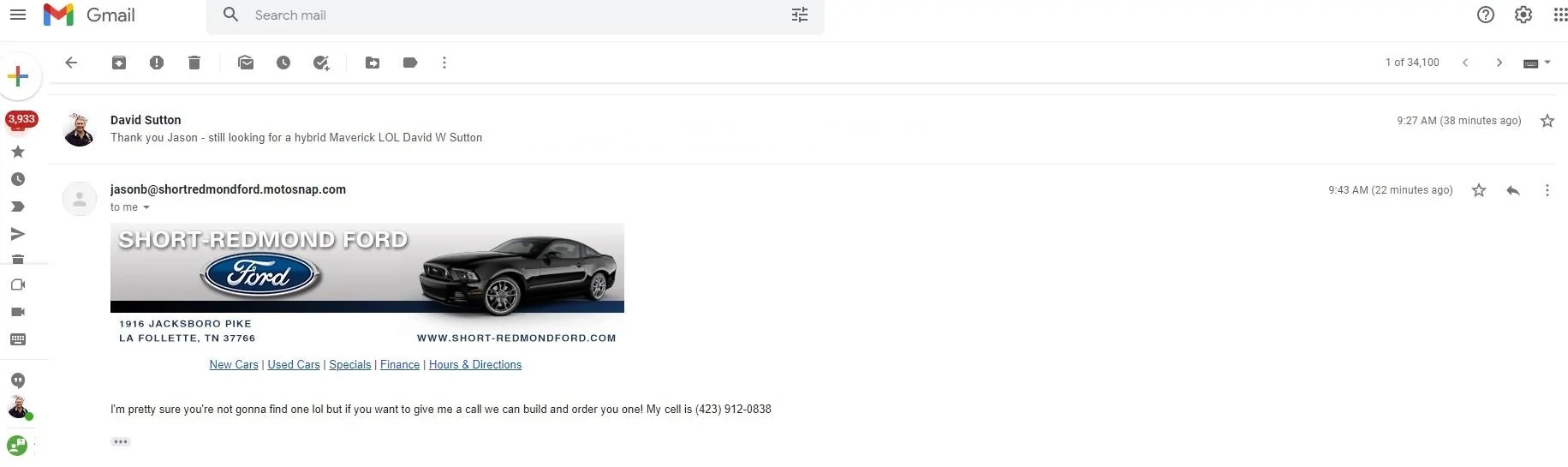This screenshot has width=1568, height=467.
Task: Open the New Cars link
Action: tap(234, 364)
